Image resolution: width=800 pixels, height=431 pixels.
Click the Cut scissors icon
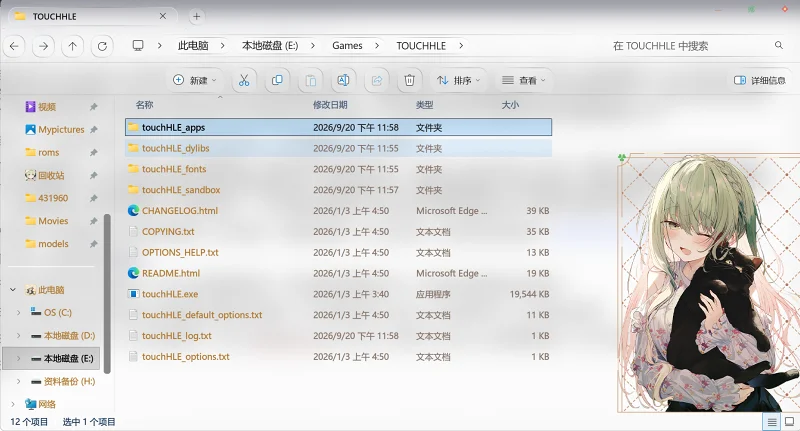click(244, 80)
